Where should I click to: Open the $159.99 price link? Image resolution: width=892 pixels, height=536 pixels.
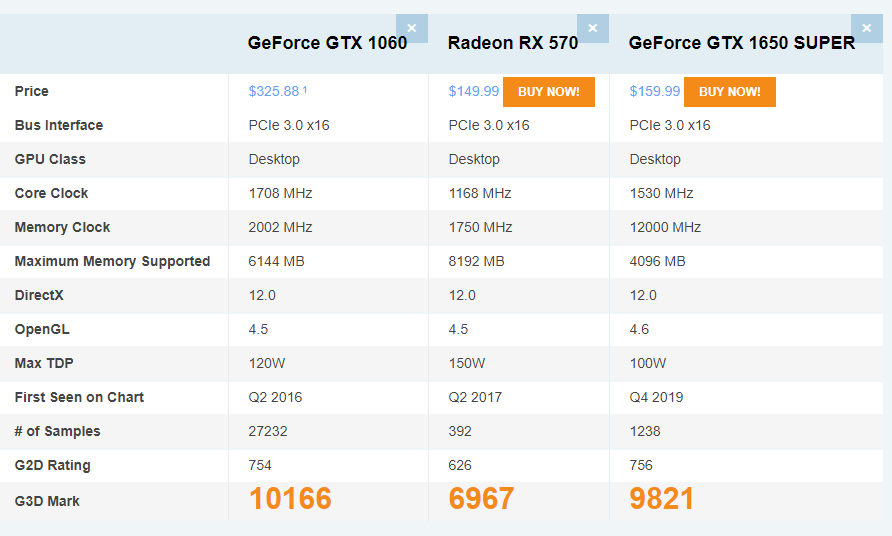tap(655, 91)
